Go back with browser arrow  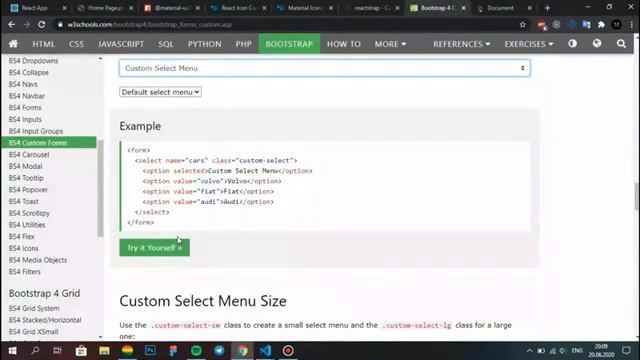pos(11,24)
